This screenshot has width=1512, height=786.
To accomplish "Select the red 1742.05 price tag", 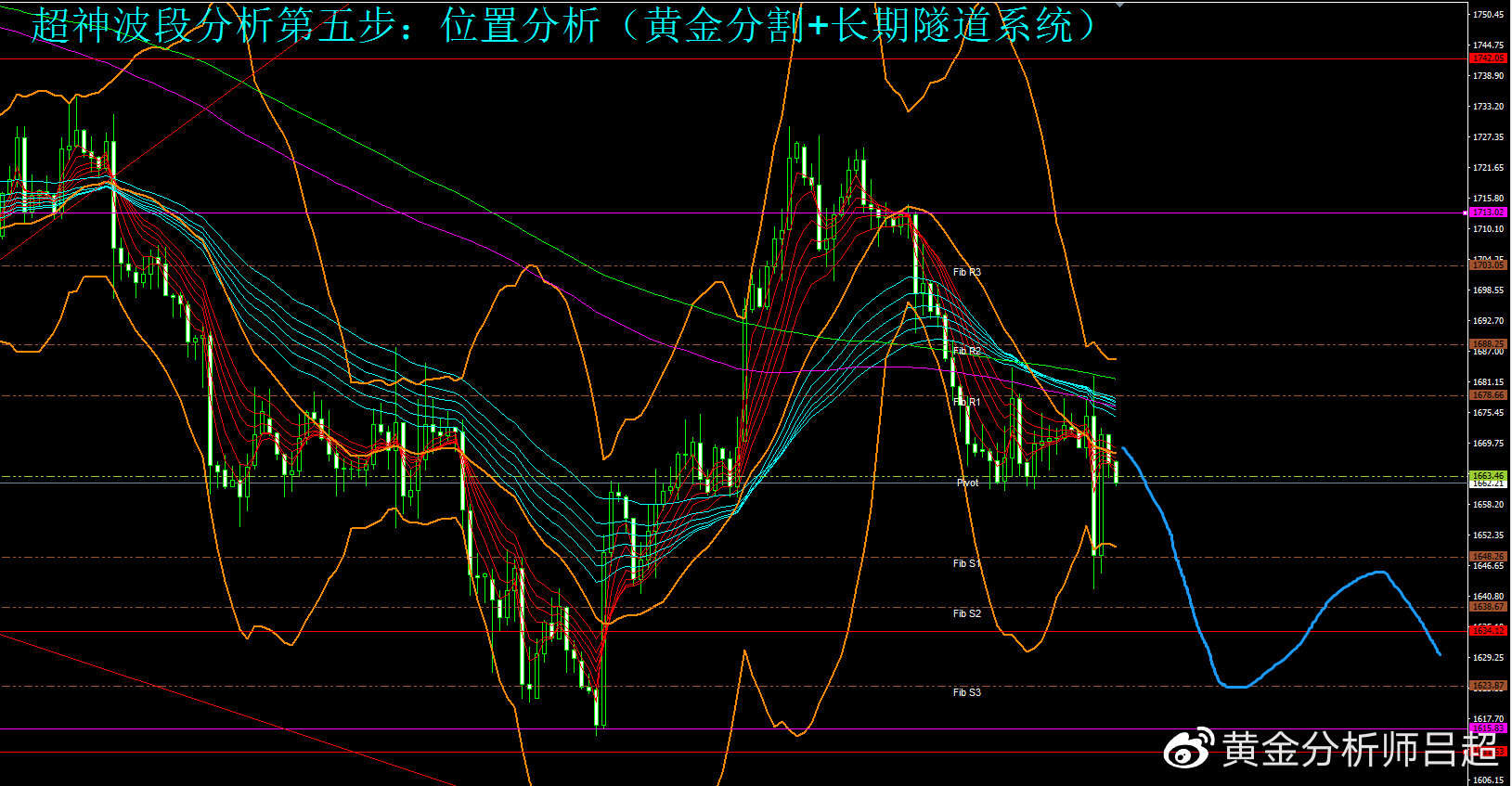I will (1488, 58).
